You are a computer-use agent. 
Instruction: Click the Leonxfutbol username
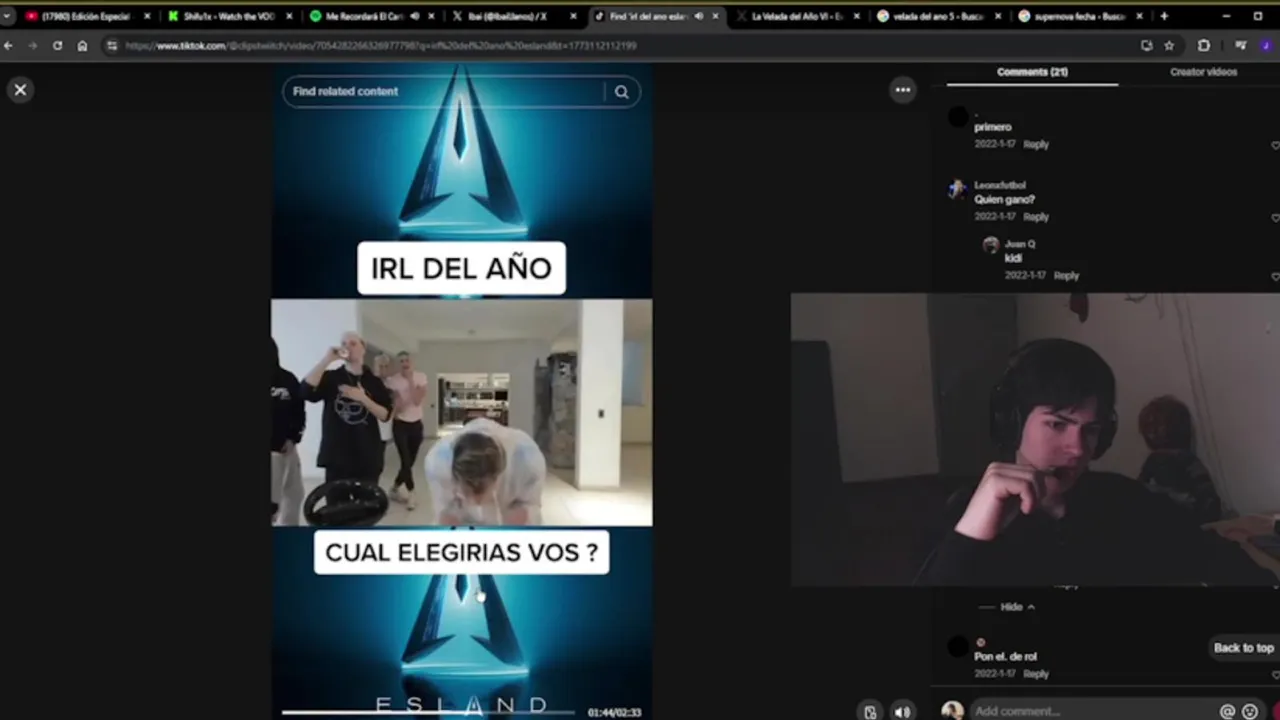1000,185
